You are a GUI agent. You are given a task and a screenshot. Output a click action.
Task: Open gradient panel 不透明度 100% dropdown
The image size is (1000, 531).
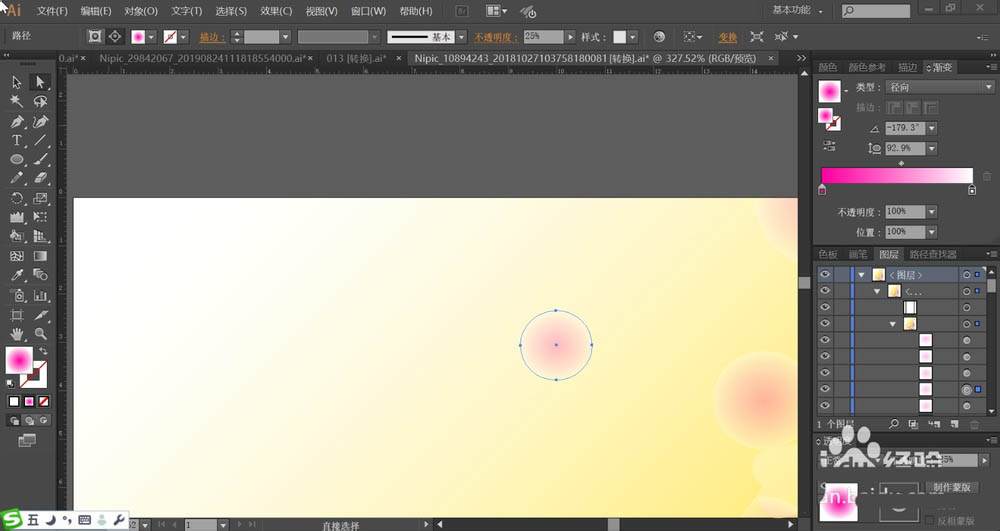(x=932, y=212)
